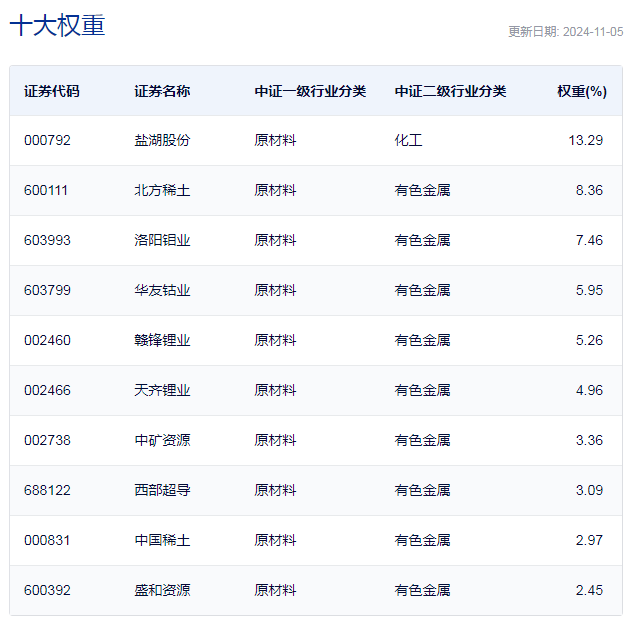630x624 pixels.
Task: Click stock name 西部超导
Action: (x=162, y=490)
